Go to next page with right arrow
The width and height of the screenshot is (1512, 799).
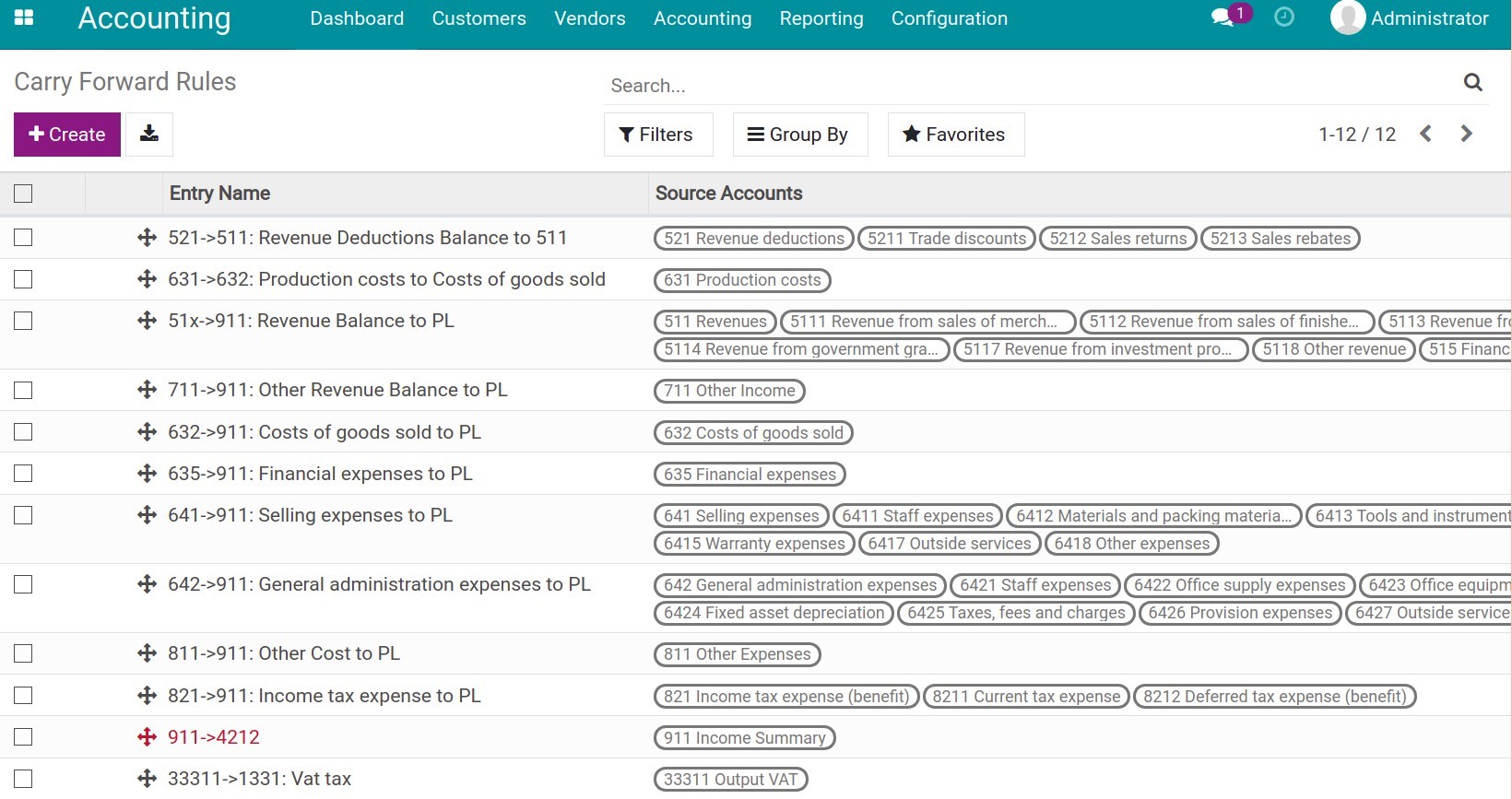pyautogui.click(x=1466, y=135)
